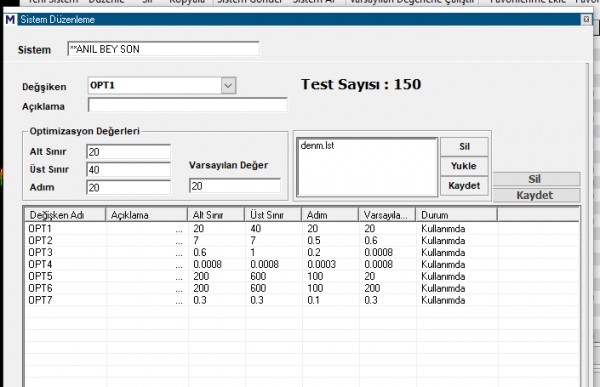Click the ellipsis in the OPT7 row
The height and width of the screenshot is (387, 600).
coord(179,302)
